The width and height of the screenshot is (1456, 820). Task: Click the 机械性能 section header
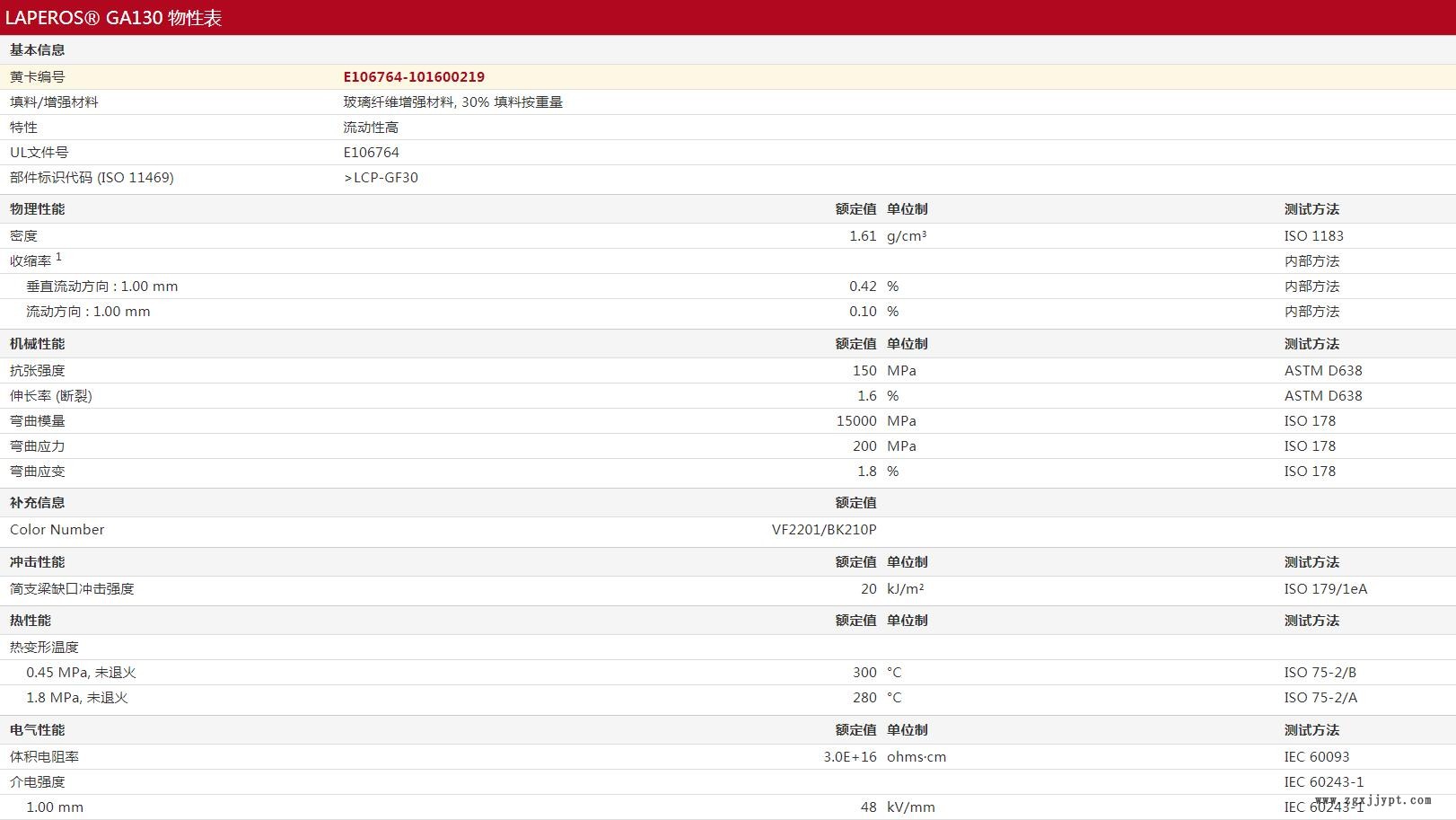pyautogui.click(x=37, y=344)
